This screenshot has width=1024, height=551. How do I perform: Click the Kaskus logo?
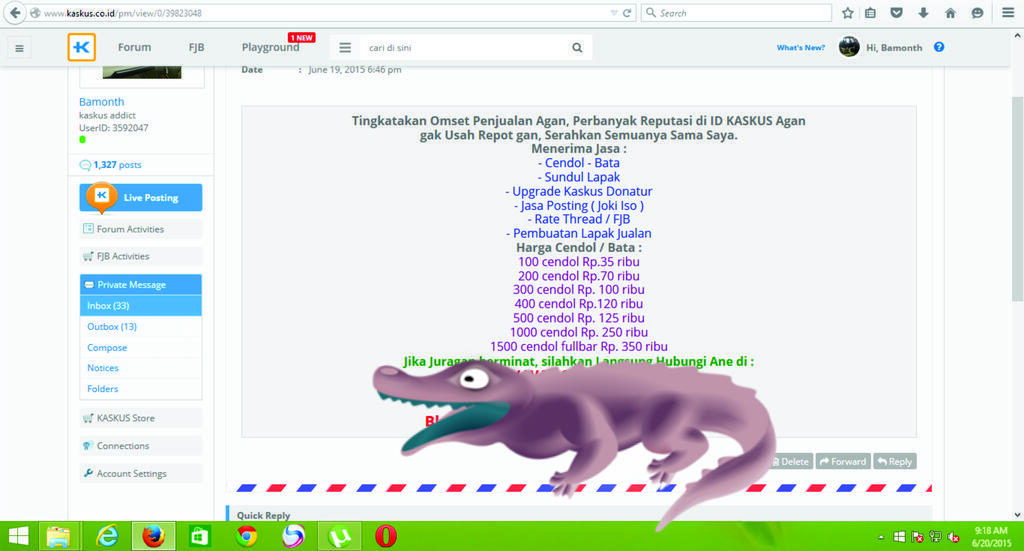click(x=82, y=47)
